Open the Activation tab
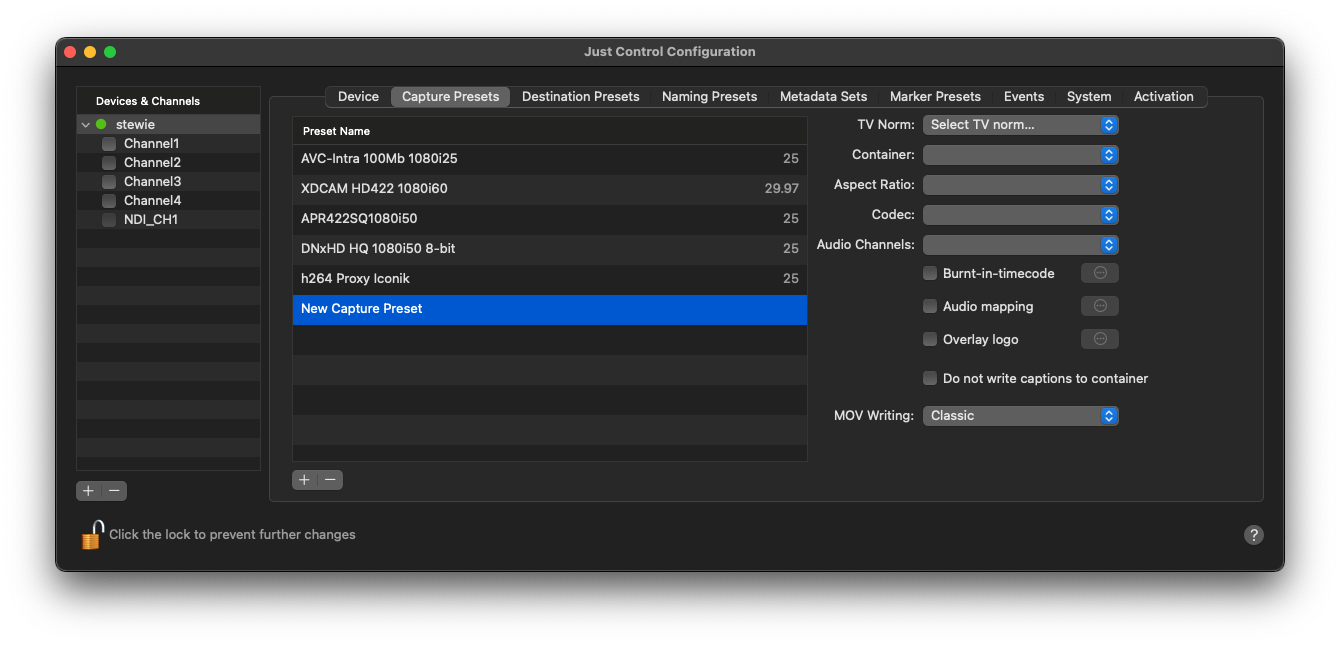This screenshot has width=1340, height=645. (x=1163, y=97)
